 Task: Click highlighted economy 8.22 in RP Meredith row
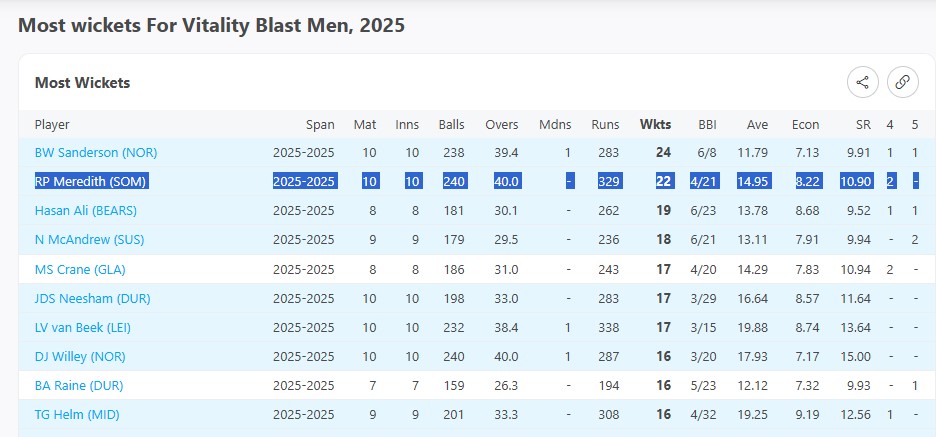(807, 181)
